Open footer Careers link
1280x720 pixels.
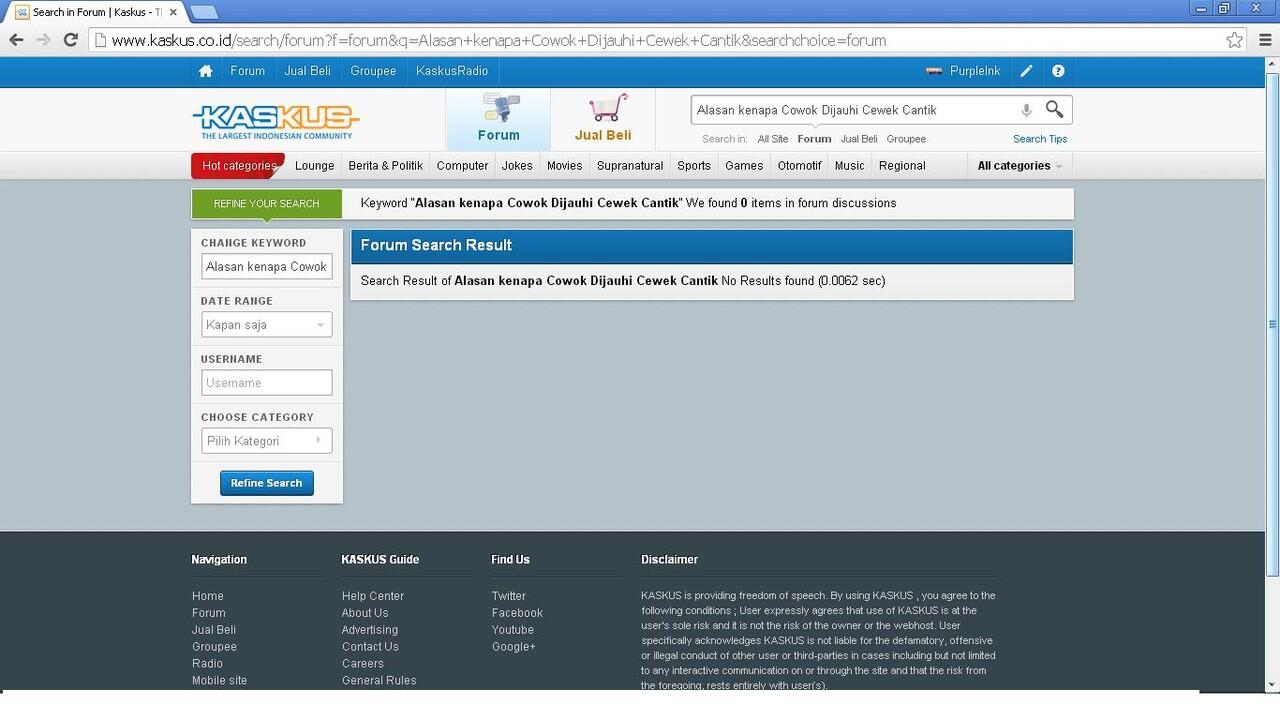(363, 663)
